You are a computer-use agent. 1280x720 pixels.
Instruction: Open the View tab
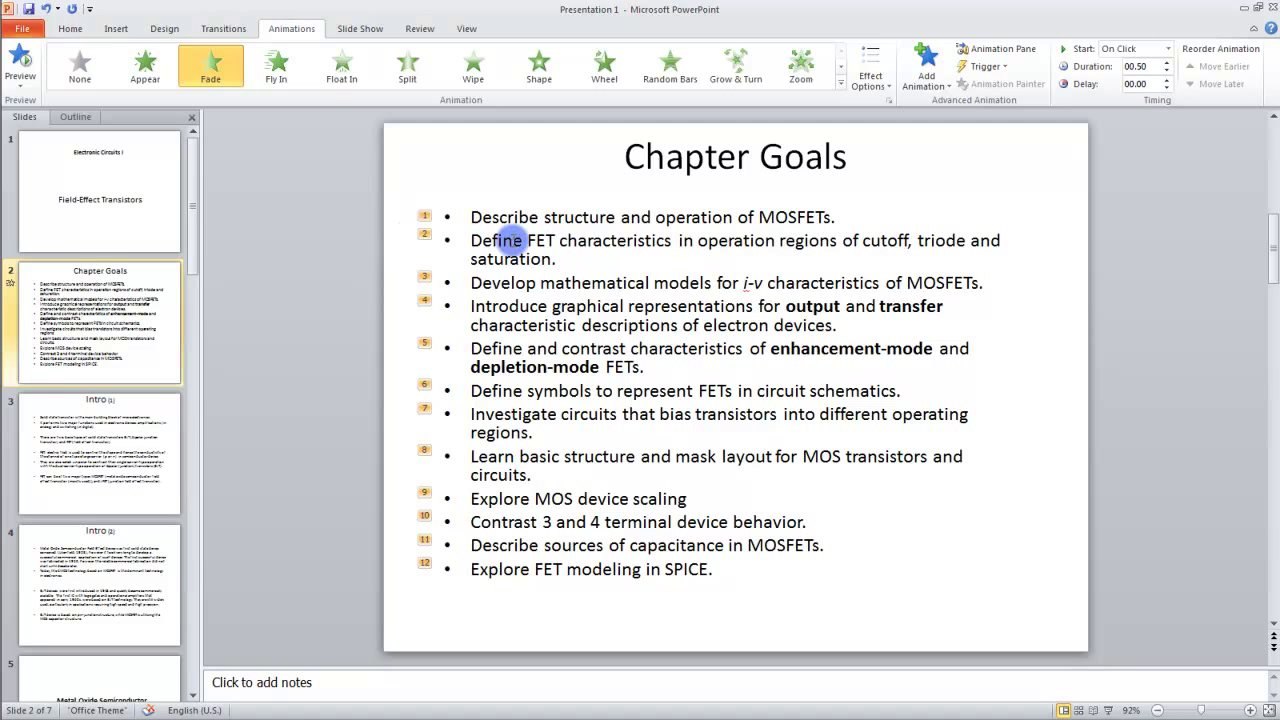tap(467, 29)
